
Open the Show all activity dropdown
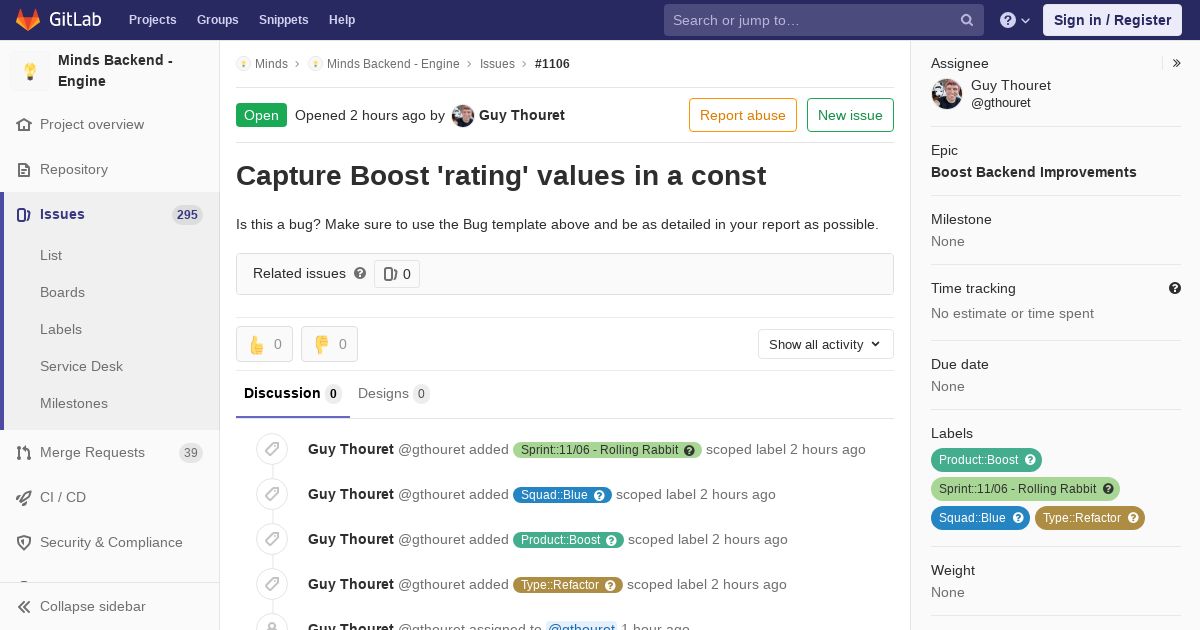(826, 344)
